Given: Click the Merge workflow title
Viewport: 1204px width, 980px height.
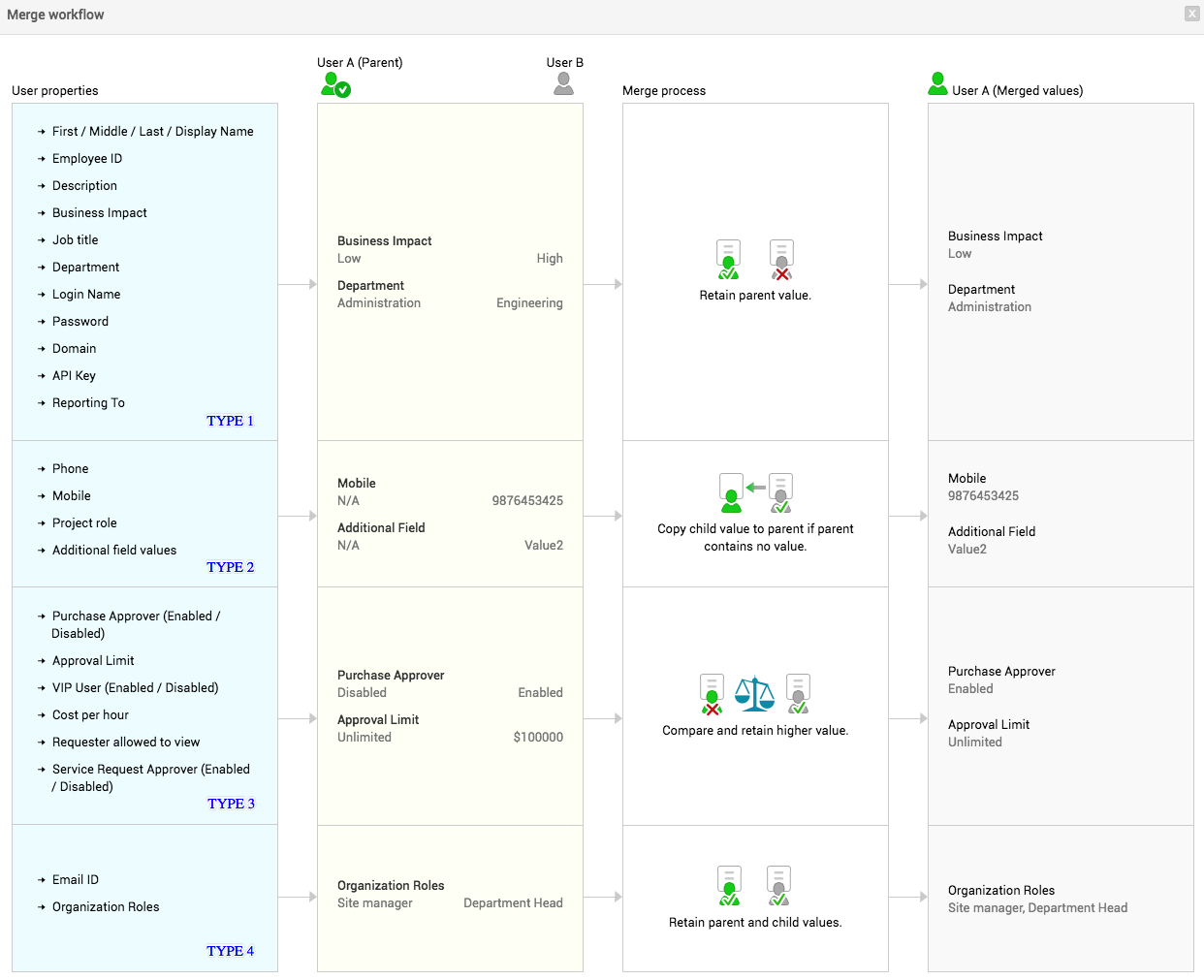Looking at the screenshot, I should [55, 15].
